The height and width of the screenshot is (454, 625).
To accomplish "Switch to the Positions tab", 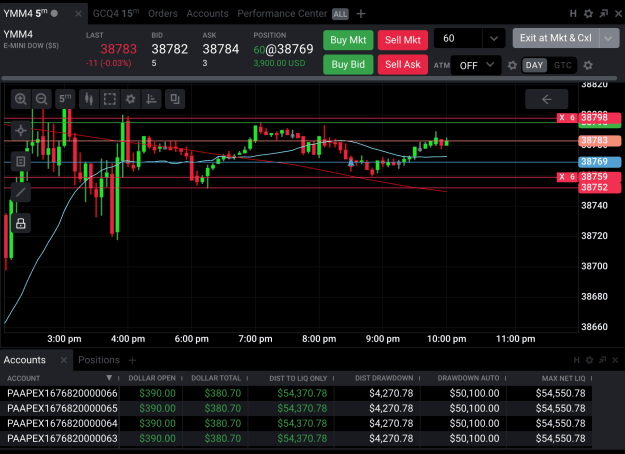I will coord(99,360).
